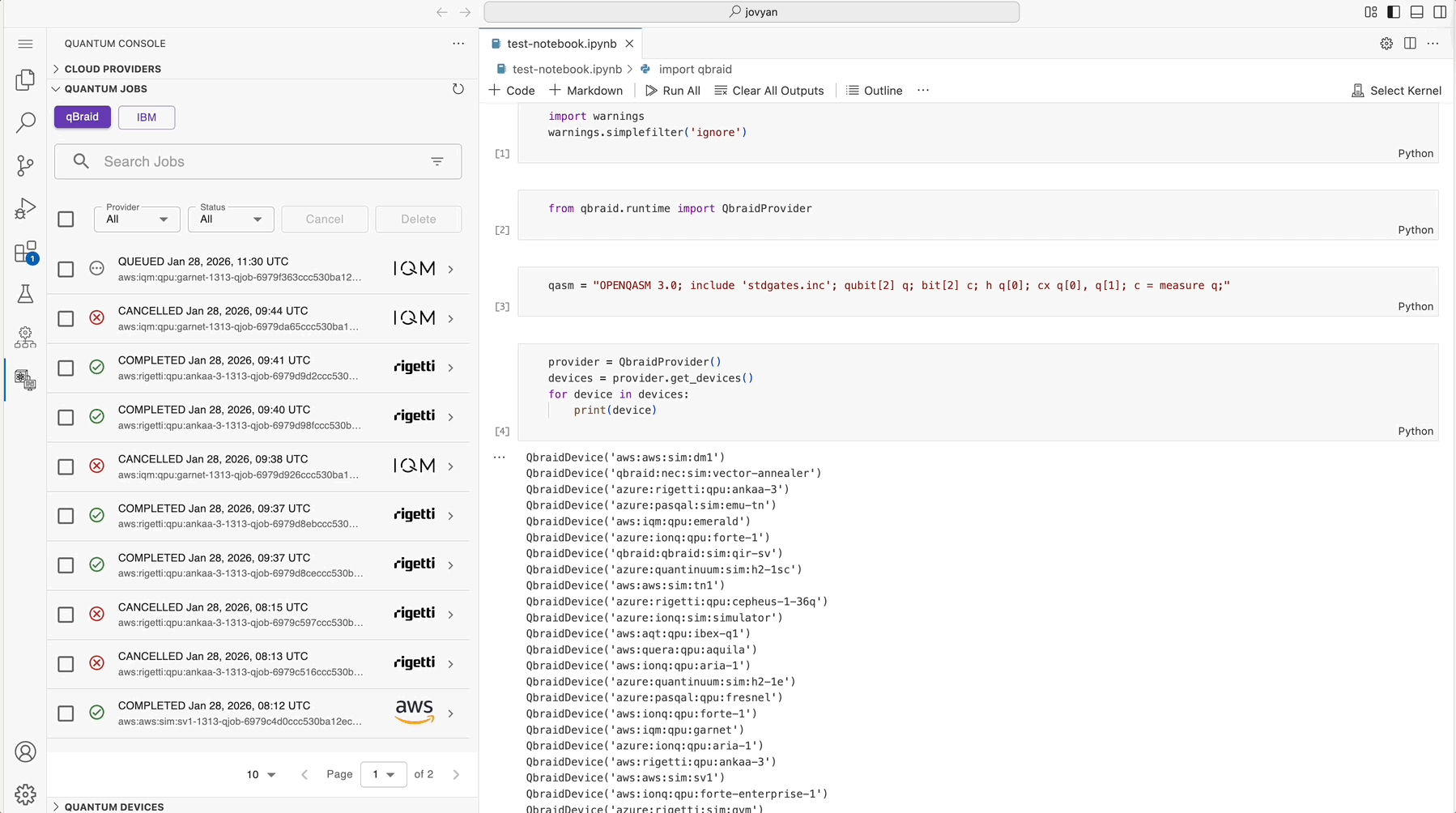Run All notebook cells
This screenshot has width=1456, height=813.
(673, 91)
